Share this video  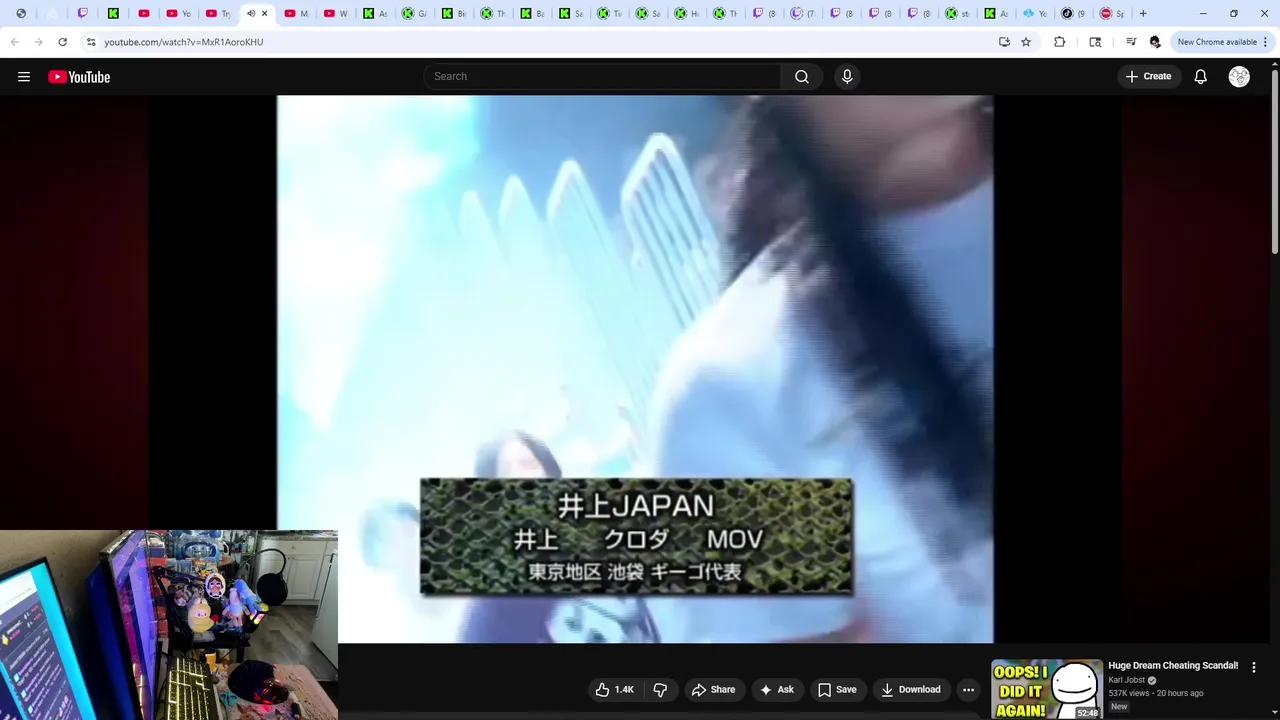tap(713, 690)
